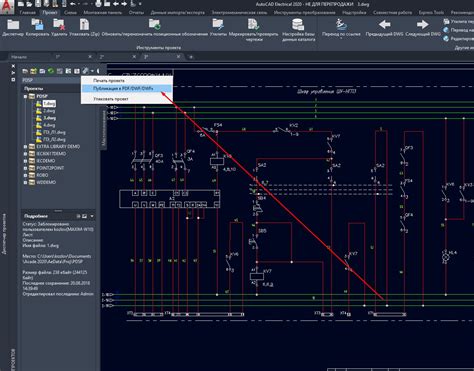Click the Копировать project ribbon tool
This screenshot has height=371, width=474.
point(37,27)
